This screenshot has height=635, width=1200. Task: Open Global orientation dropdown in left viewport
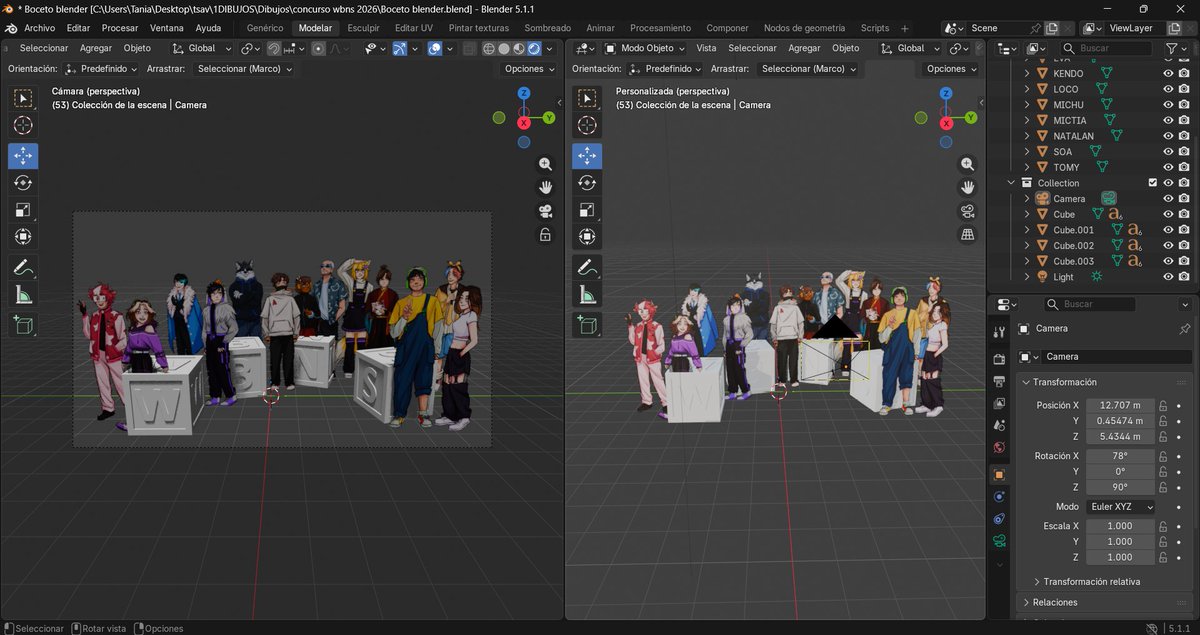[x=202, y=48]
